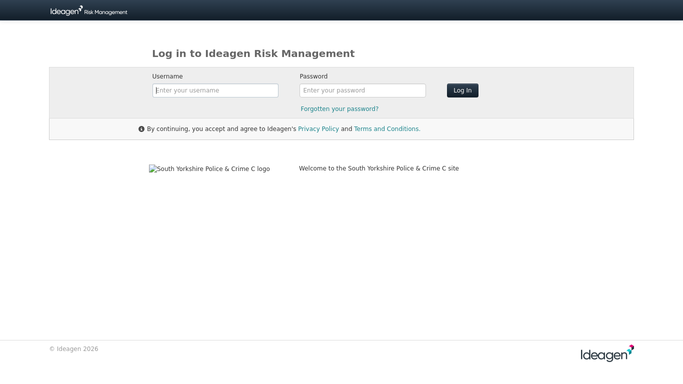The height and width of the screenshot is (384, 683).
Task: Click the info icon beside the consent notice
Action: 141,129
